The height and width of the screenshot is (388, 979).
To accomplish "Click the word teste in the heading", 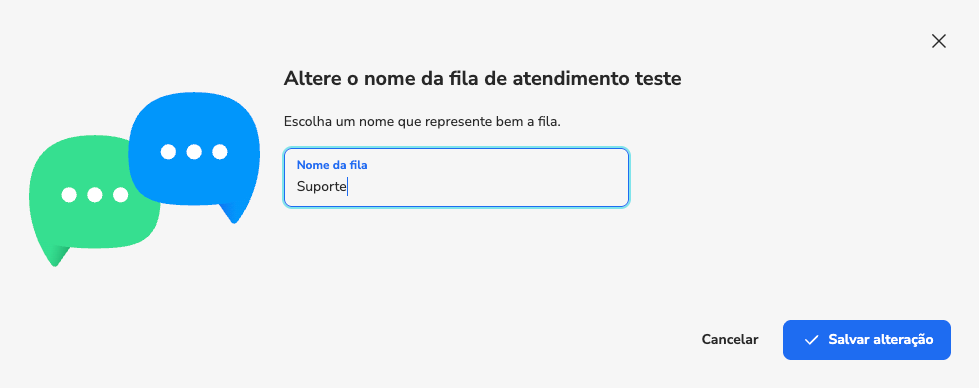I will pyautogui.click(x=657, y=79).
